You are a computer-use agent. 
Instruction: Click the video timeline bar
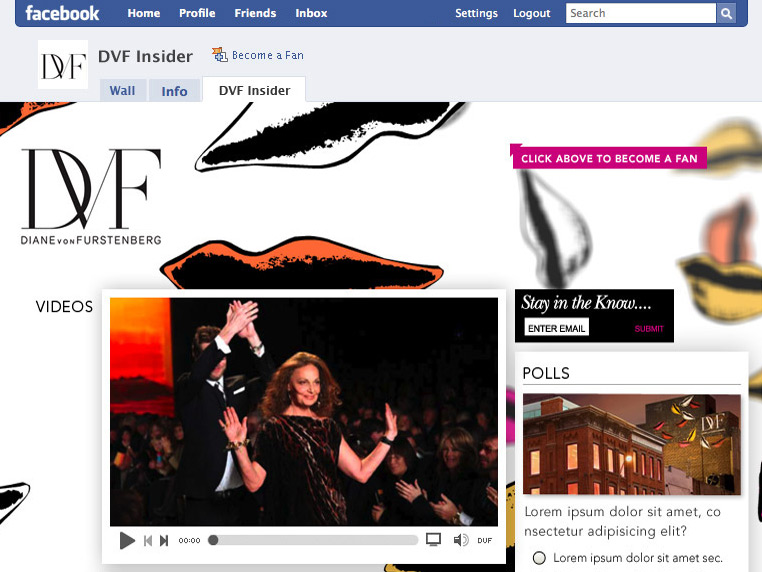(x=313, y=540)
